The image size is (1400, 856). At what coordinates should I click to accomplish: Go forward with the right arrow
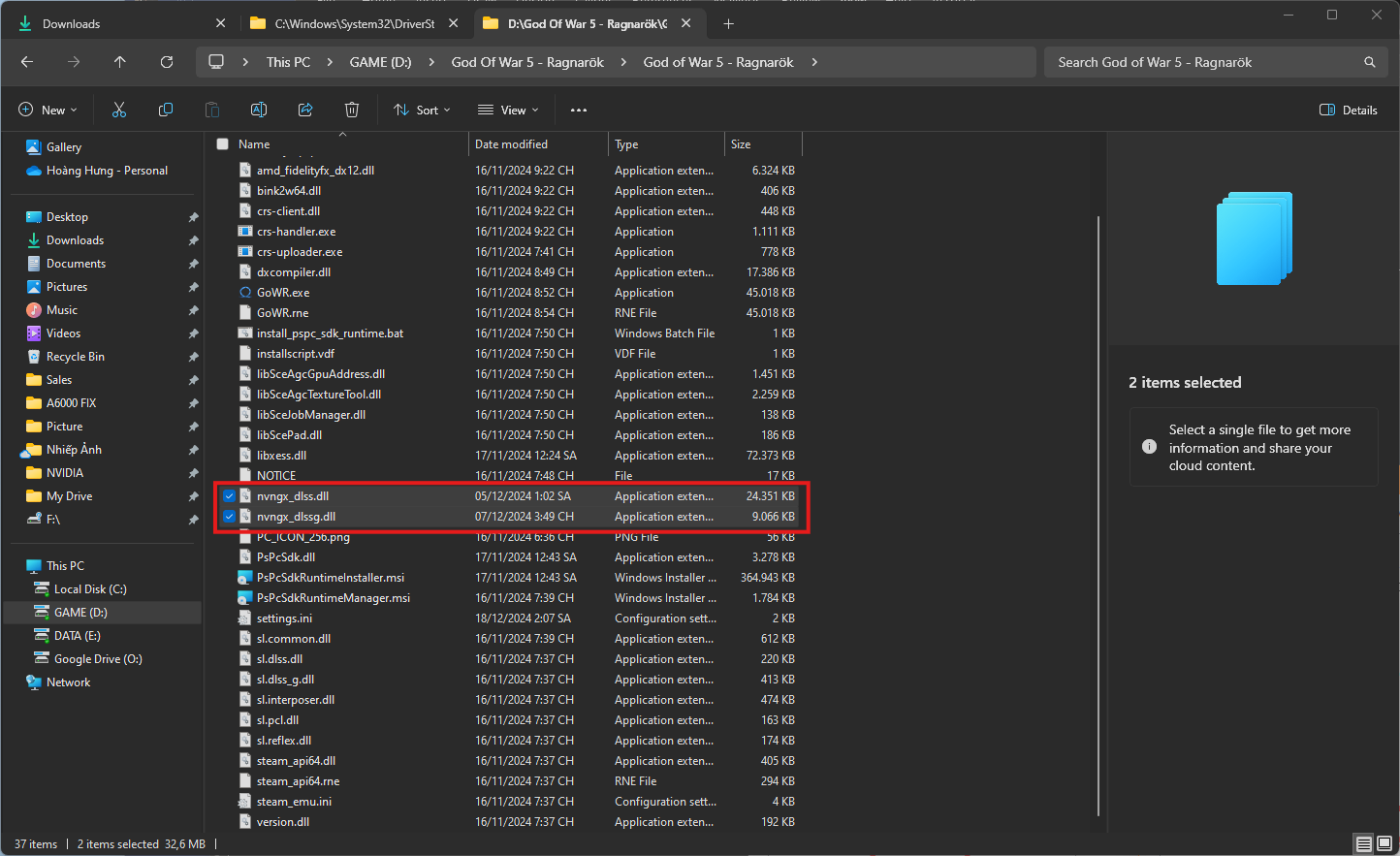[x=74, y=62]
